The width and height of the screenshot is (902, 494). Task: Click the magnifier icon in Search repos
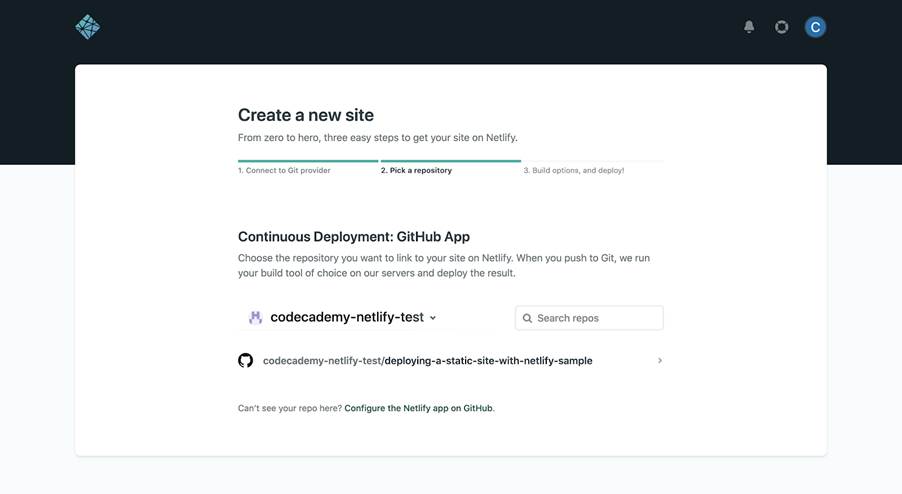527,318
